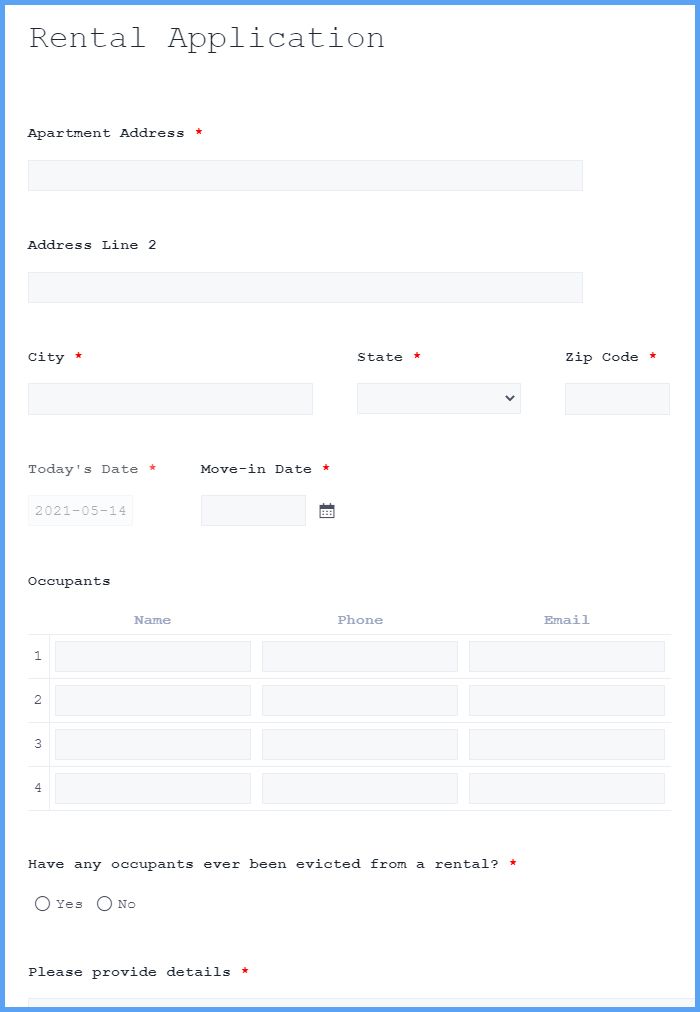The image size is (700, 1012).
Task: Click the Email column header
Action: pos(566,620)
